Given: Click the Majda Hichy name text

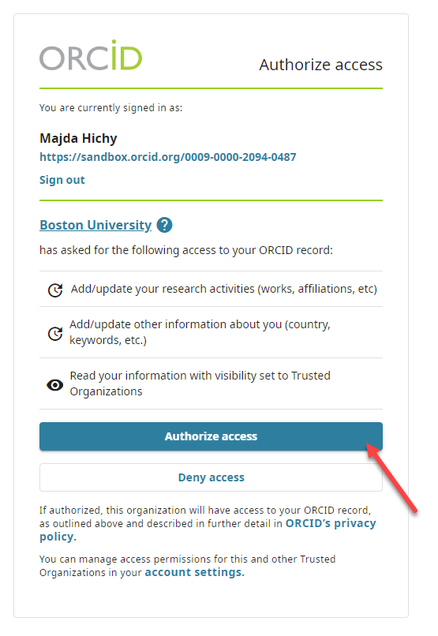Looking at the screenshot, I should tap(78, 138).
